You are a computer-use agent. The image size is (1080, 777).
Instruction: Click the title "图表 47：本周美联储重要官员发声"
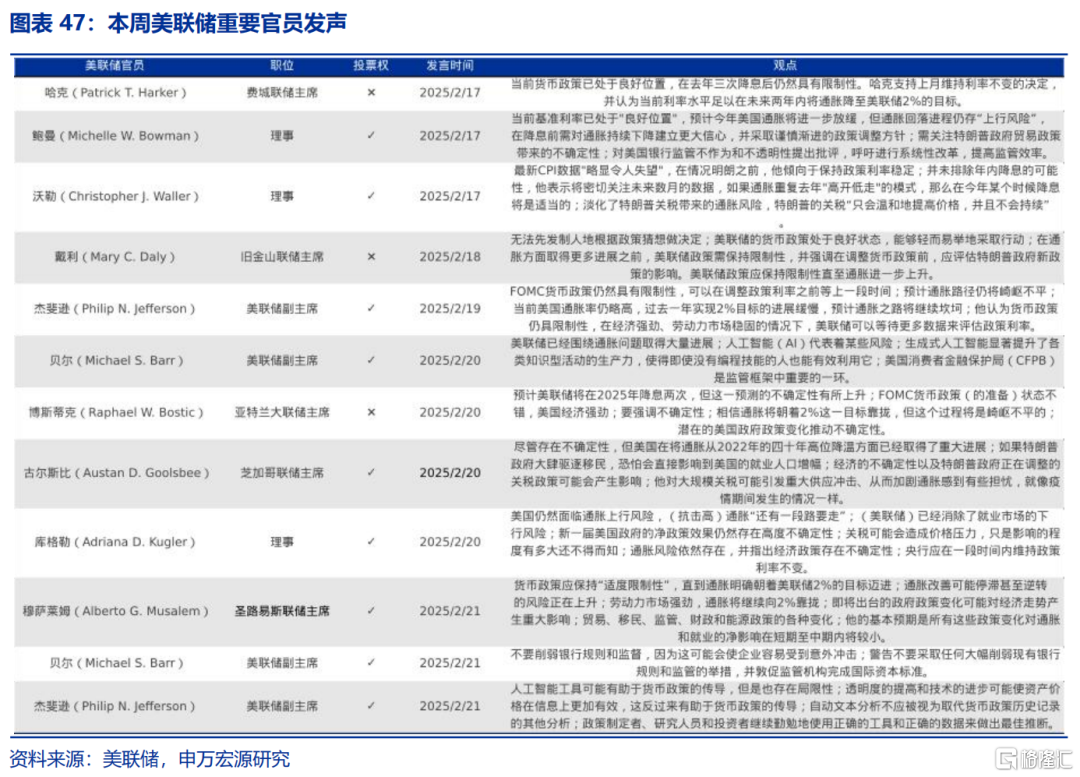(x=178, y=23)
